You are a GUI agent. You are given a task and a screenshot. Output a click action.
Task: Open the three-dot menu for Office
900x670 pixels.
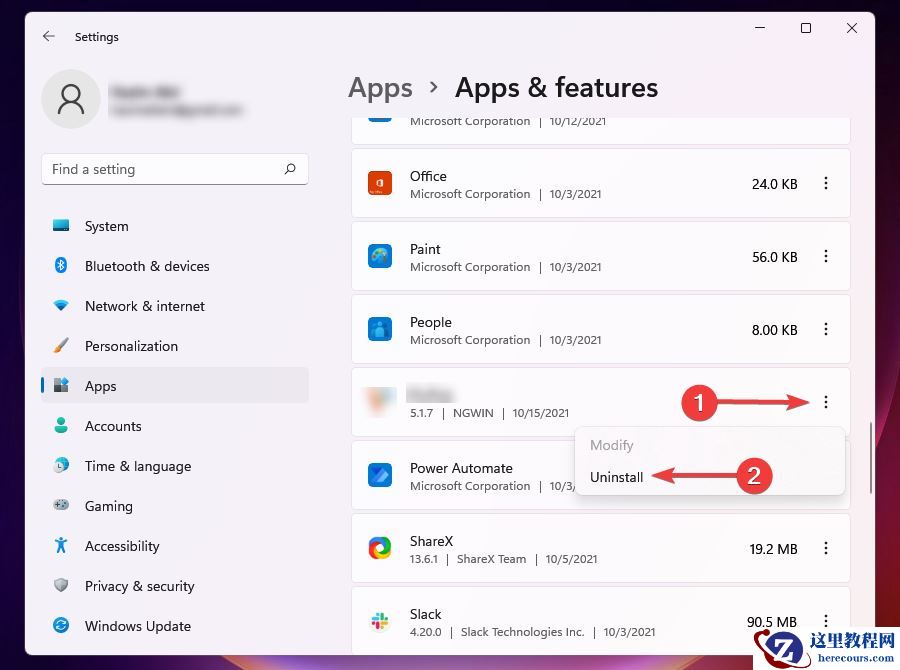coord(826,183)
